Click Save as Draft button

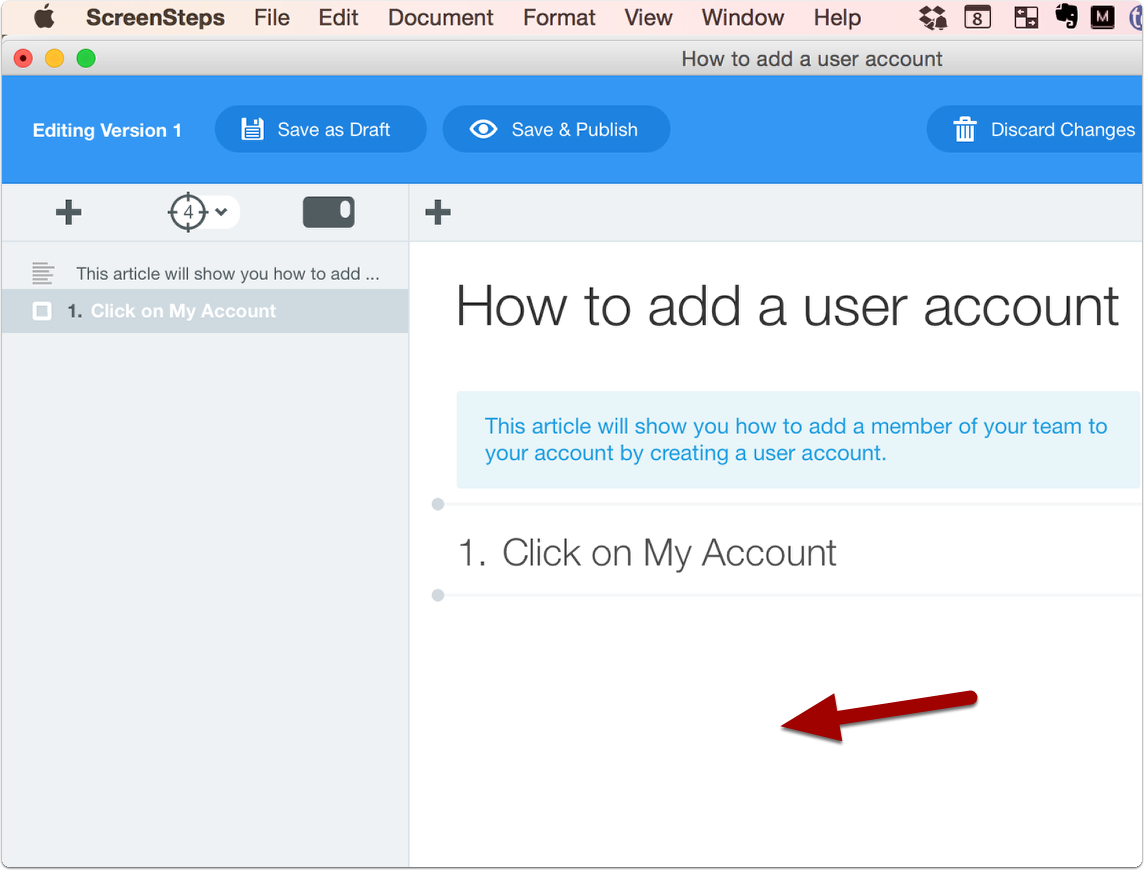(320, 129)
